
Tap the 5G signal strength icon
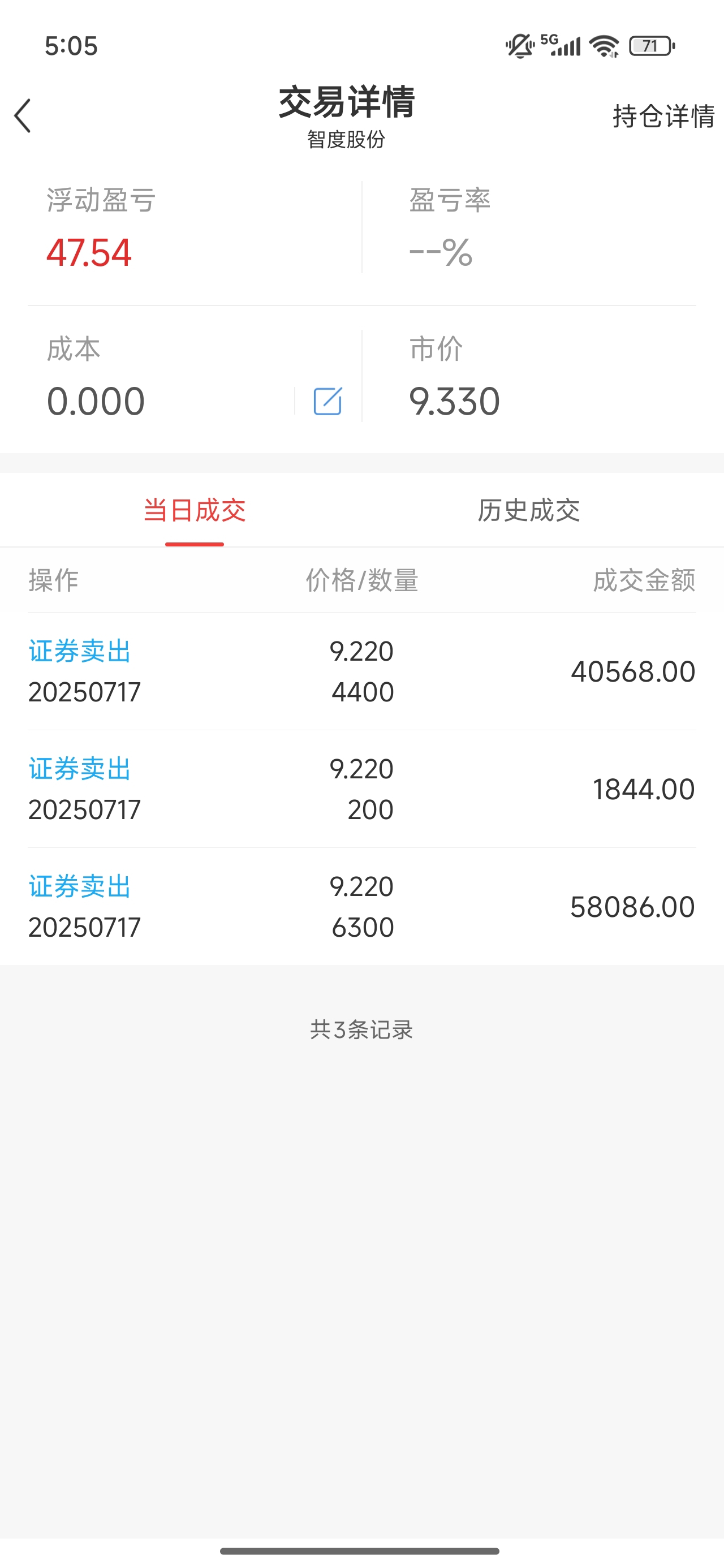[x=561, y=46]
